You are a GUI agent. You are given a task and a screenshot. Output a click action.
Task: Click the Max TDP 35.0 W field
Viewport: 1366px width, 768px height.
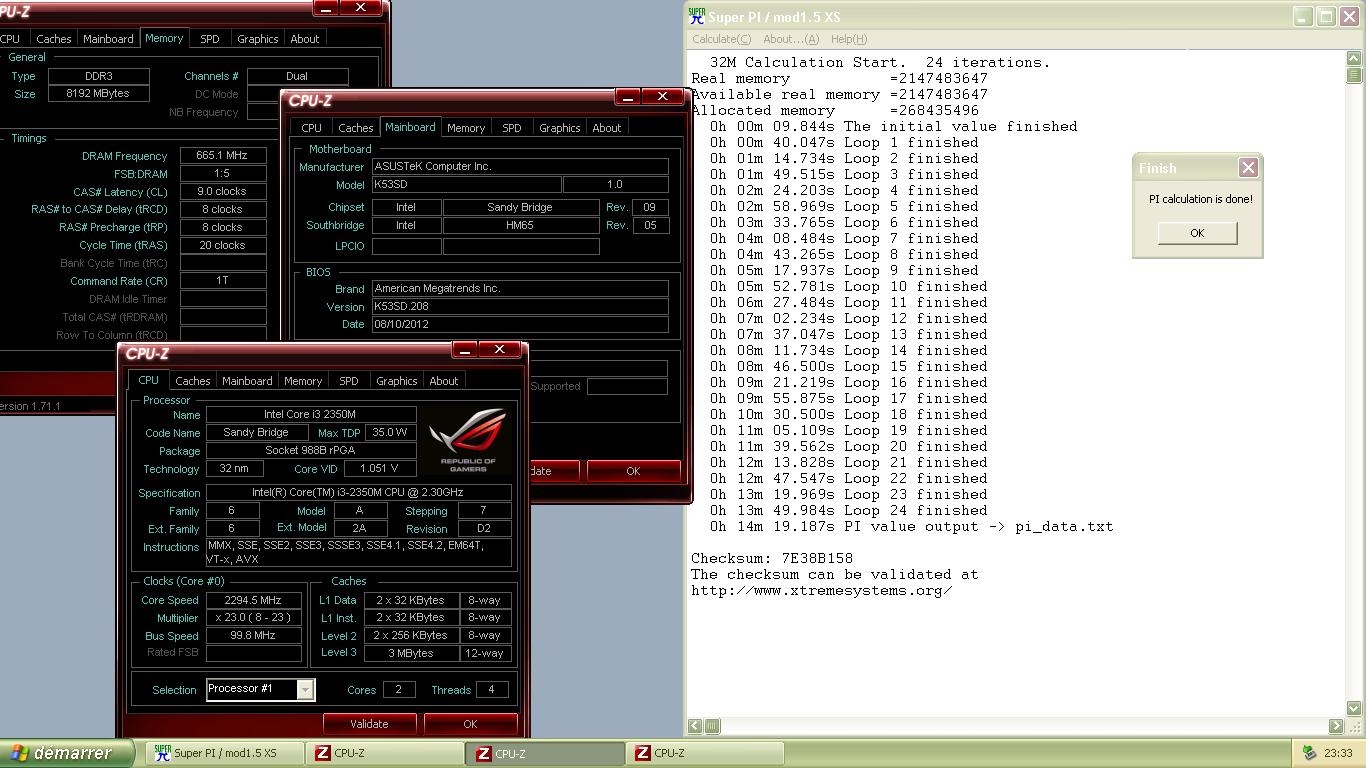coord(390,432)
